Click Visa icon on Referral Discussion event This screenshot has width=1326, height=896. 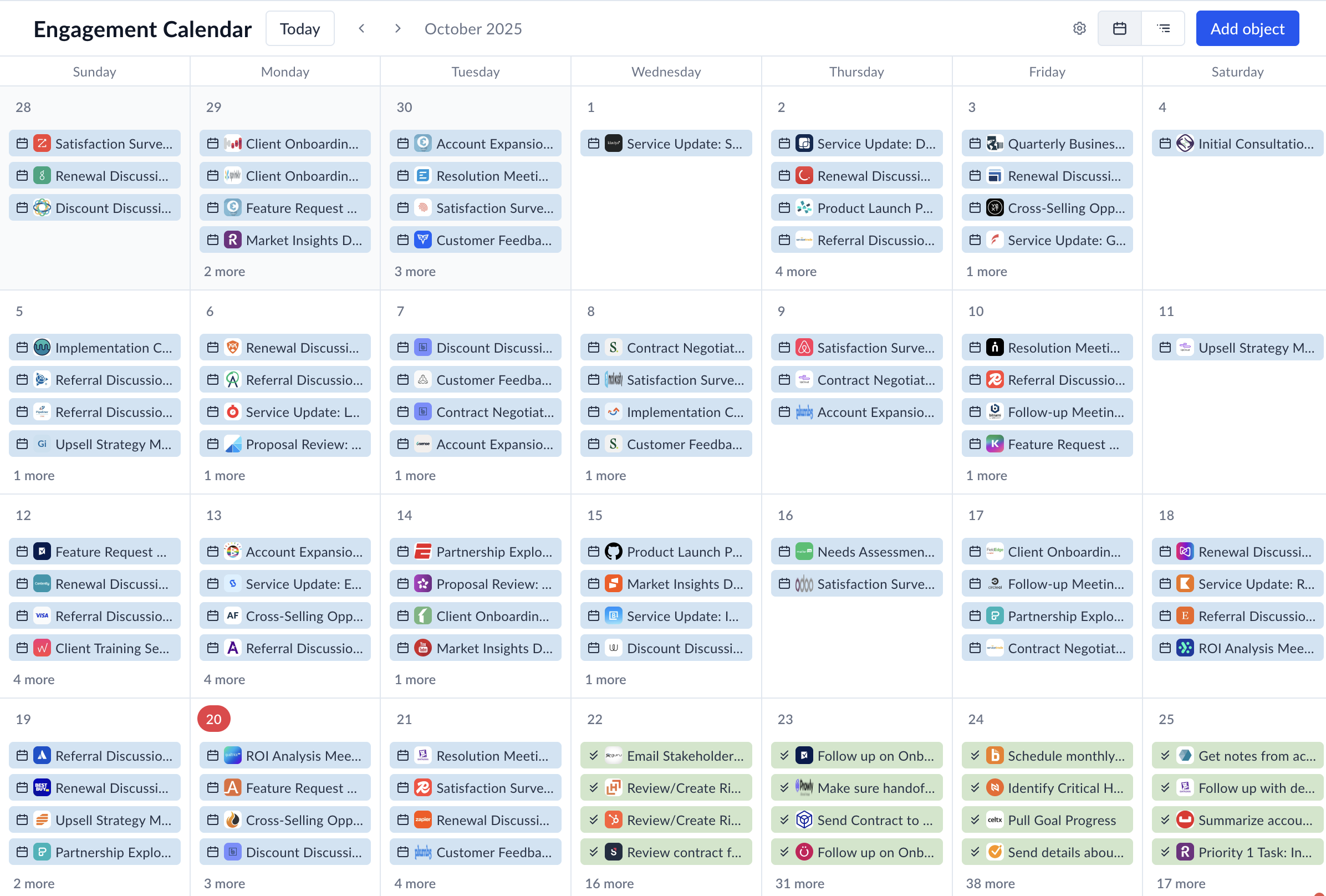tap(42, 616)
